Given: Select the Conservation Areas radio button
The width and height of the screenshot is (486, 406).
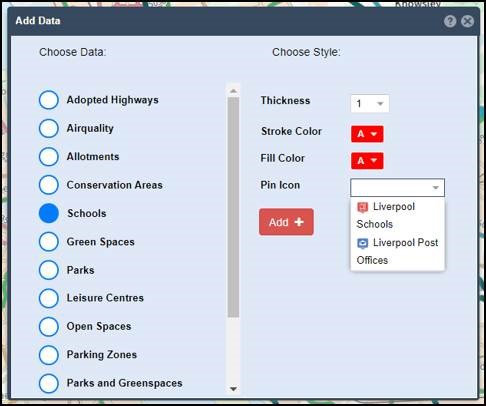Looking at the screenshot, I should 49,185.
